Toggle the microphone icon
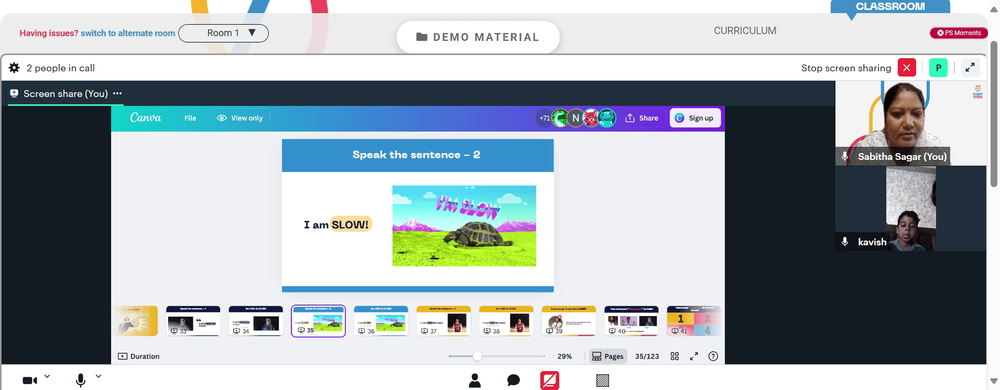 [x=80, y=380]
